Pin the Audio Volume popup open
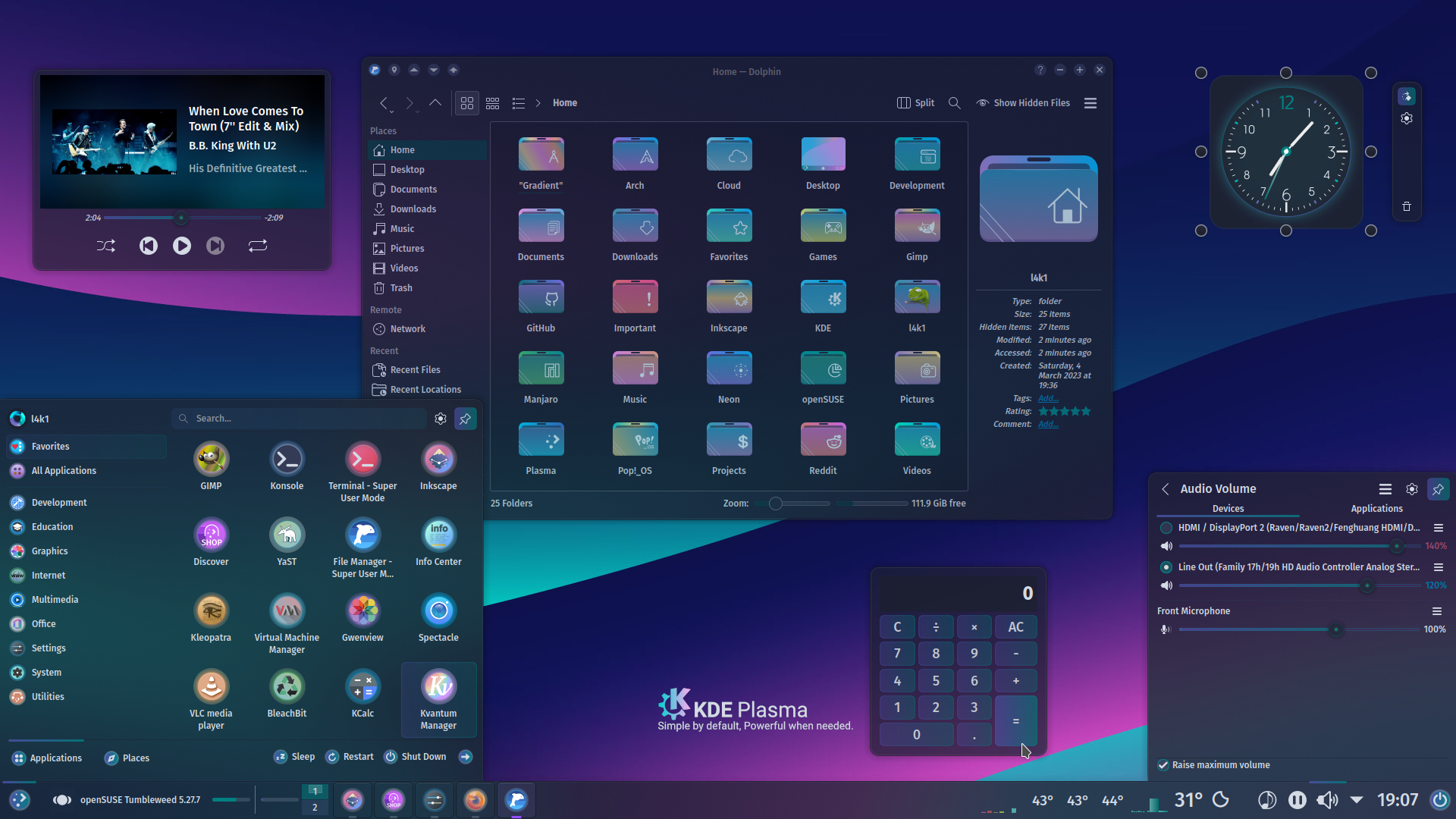This screenshot has height=819, width=1456. [1439, 489]
